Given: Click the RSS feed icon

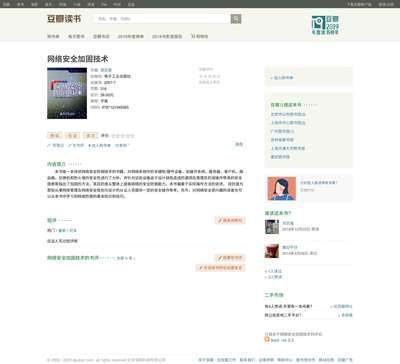Looking at the screenshot, I should tap(267, 339).
